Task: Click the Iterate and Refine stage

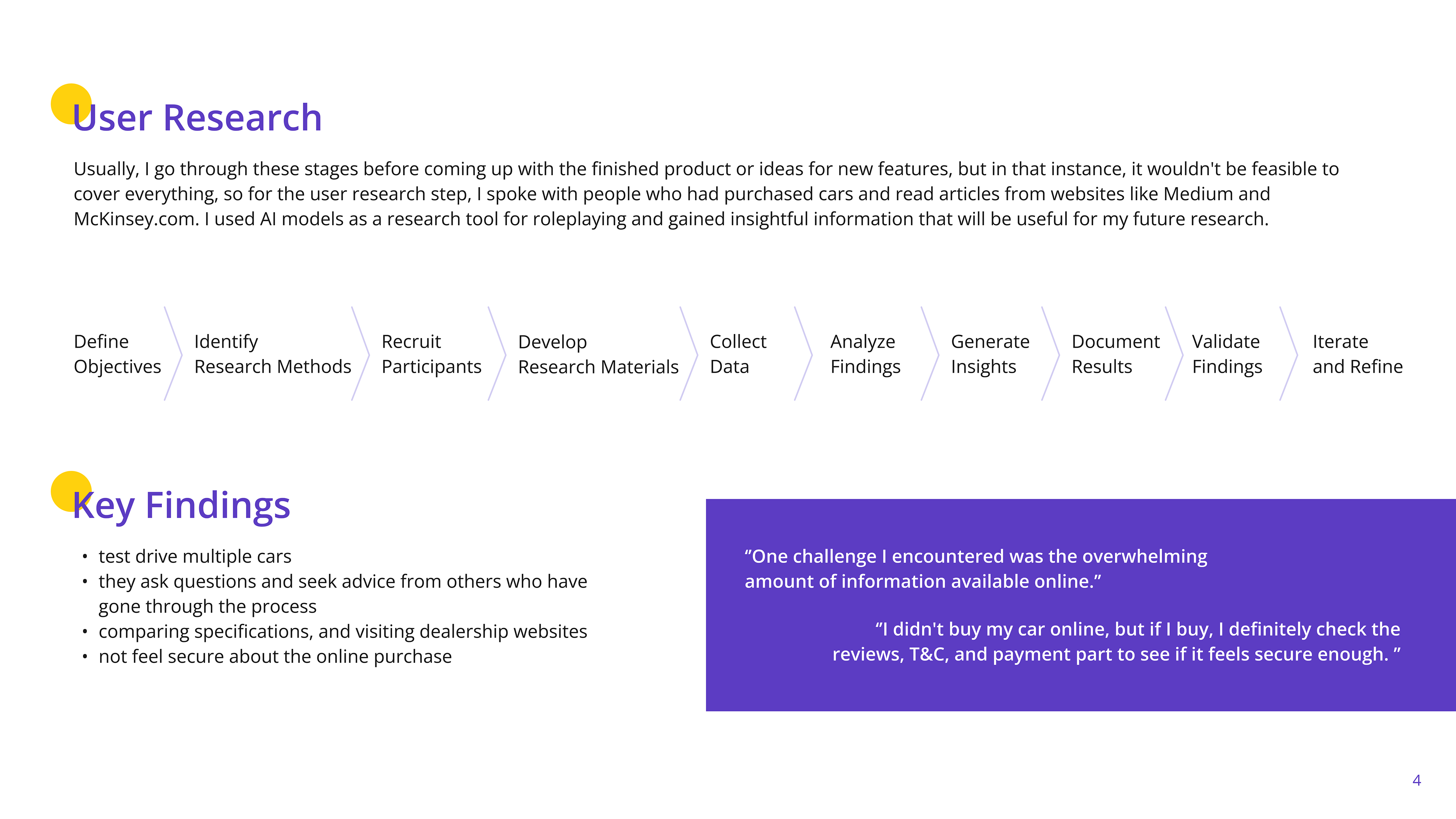Action: [1357, 354]
